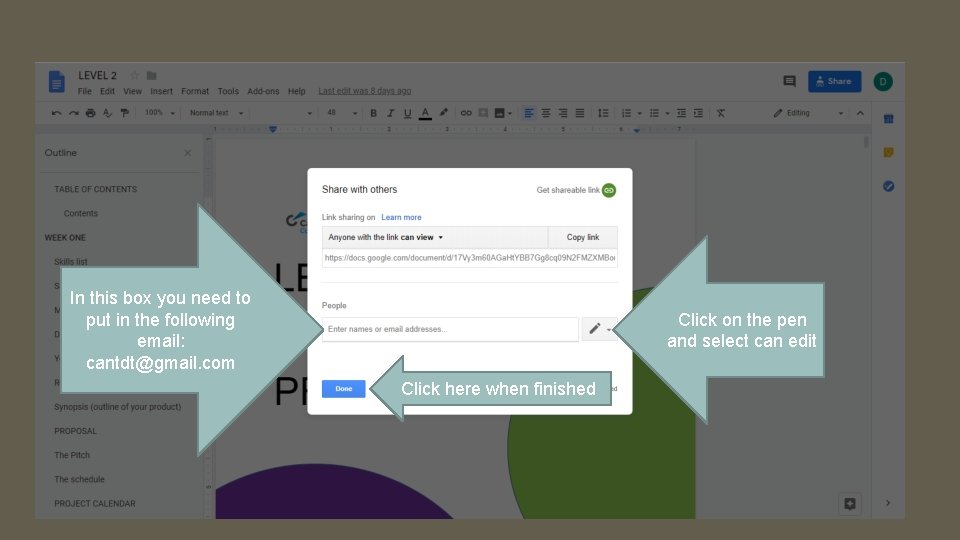The width and height of the screenshot is (960, 540).
Task: Open the Editing mode dropdown
Action: 808,113
